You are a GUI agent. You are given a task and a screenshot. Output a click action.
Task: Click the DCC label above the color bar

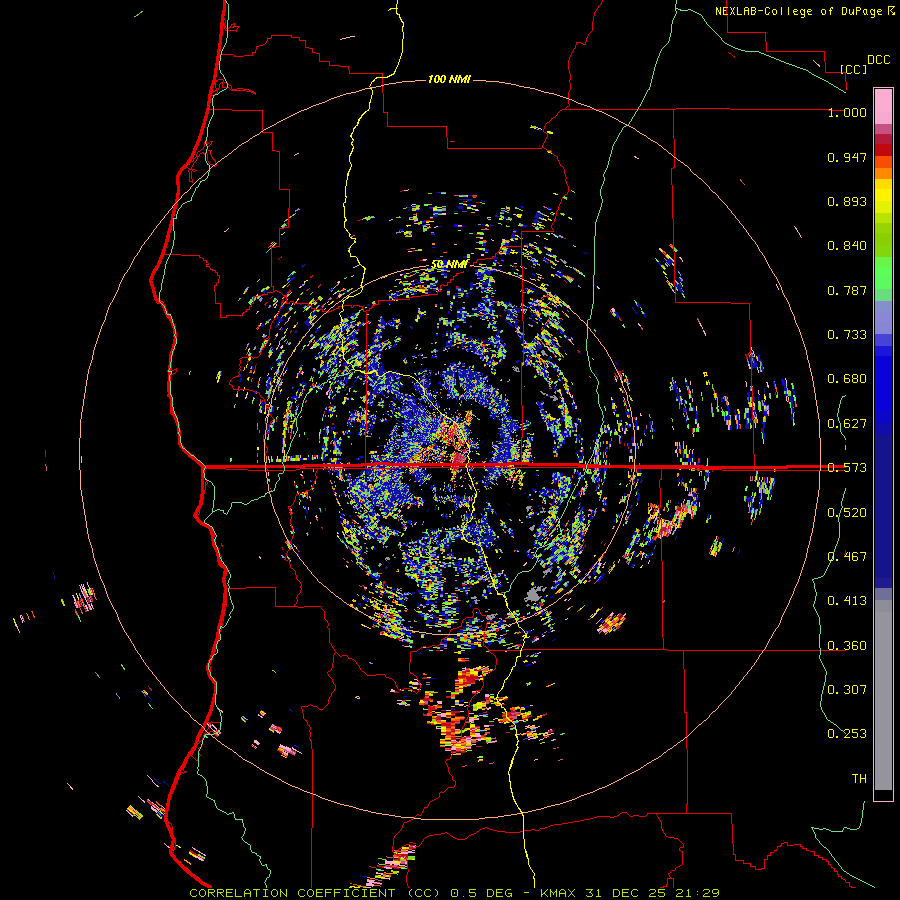(x=879, y=60)
